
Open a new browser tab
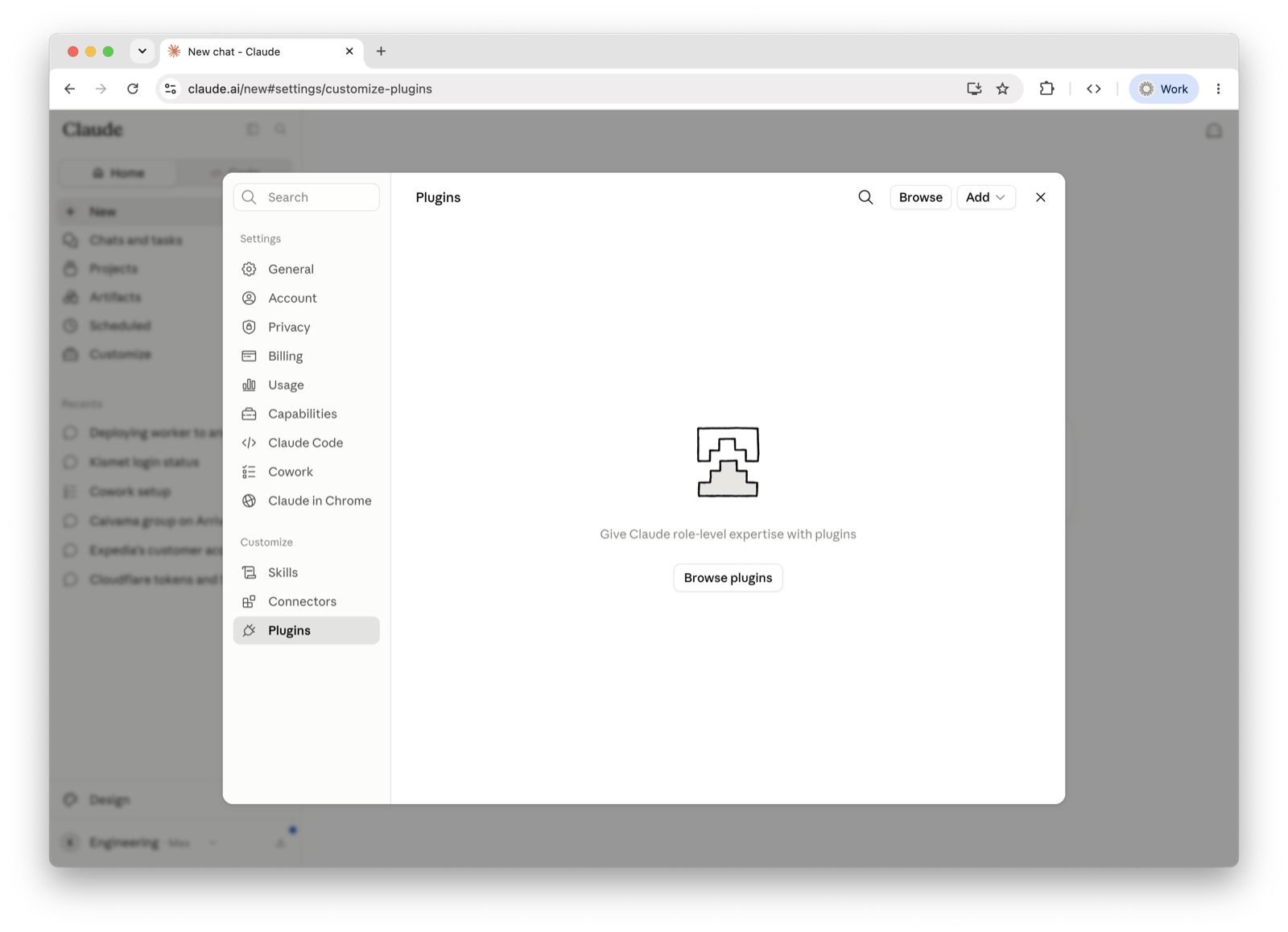[x=381, y=52]
